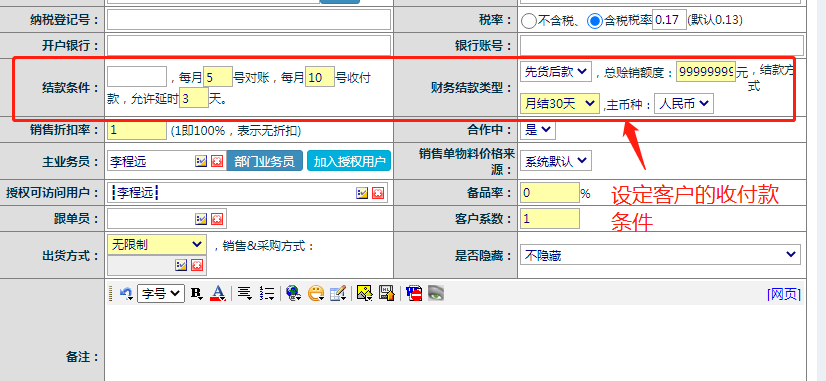
Task: Insert an image into remarks
Action: tap(365, 294)
